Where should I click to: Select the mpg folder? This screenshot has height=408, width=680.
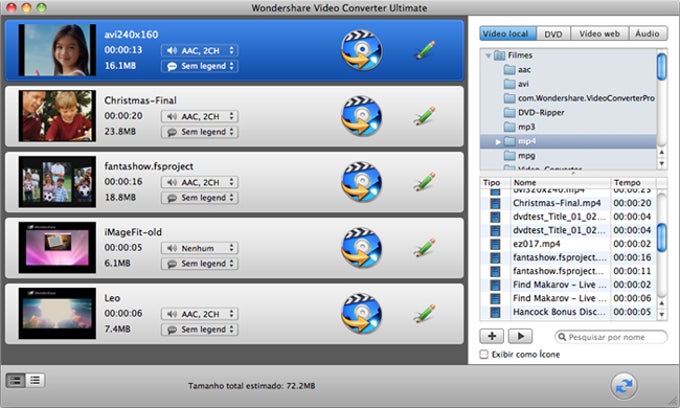(x=520, y=155)
